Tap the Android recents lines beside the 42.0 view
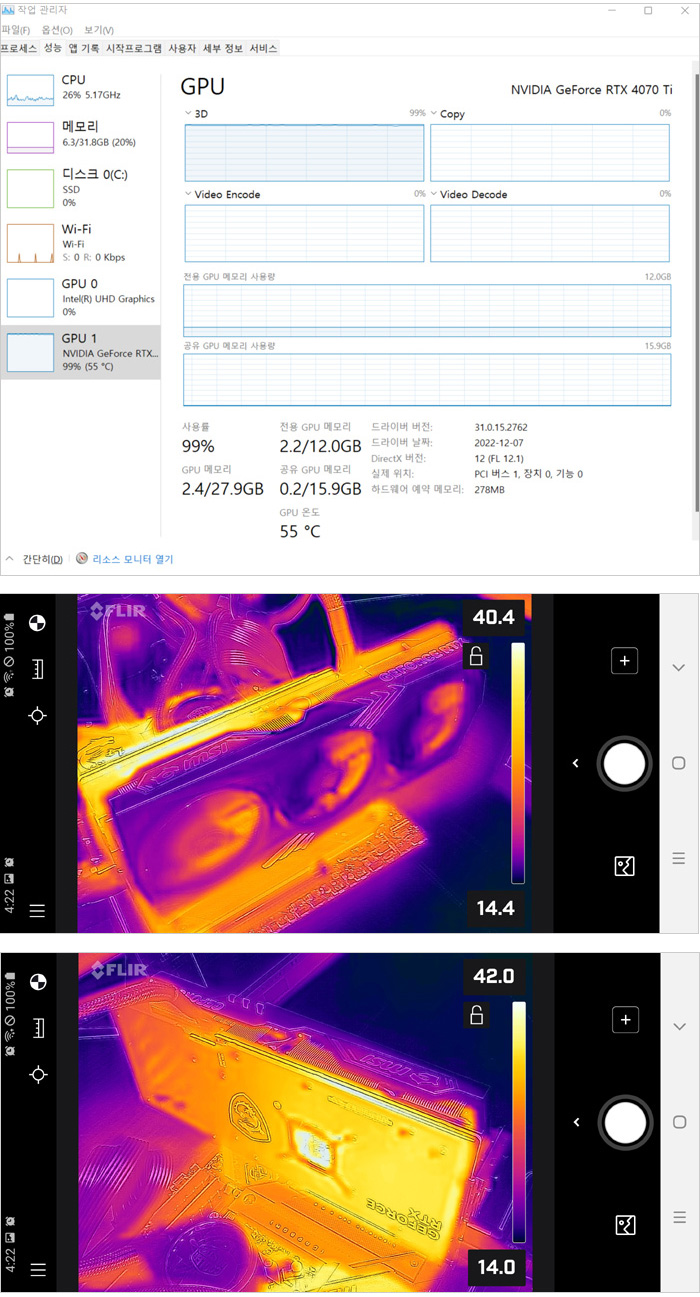The height and width of the screenshot is (1297, 700). click(x=679, y=1217)
